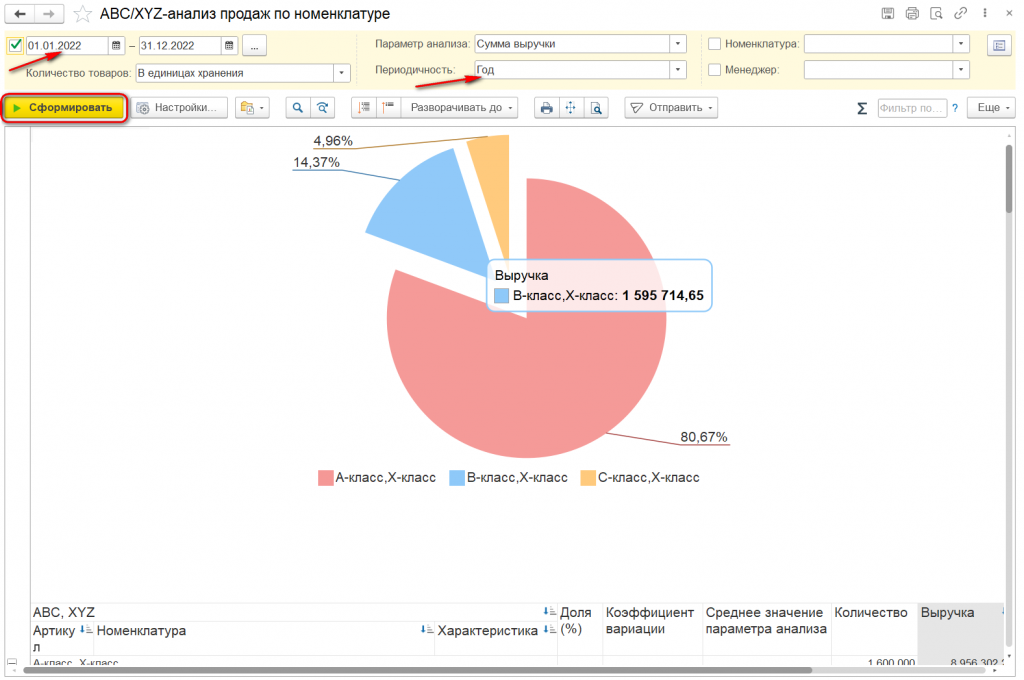1024x680 pixels.
Task: Click the А-класс,Х-класс legend swatch
Action: coord(325,478)
